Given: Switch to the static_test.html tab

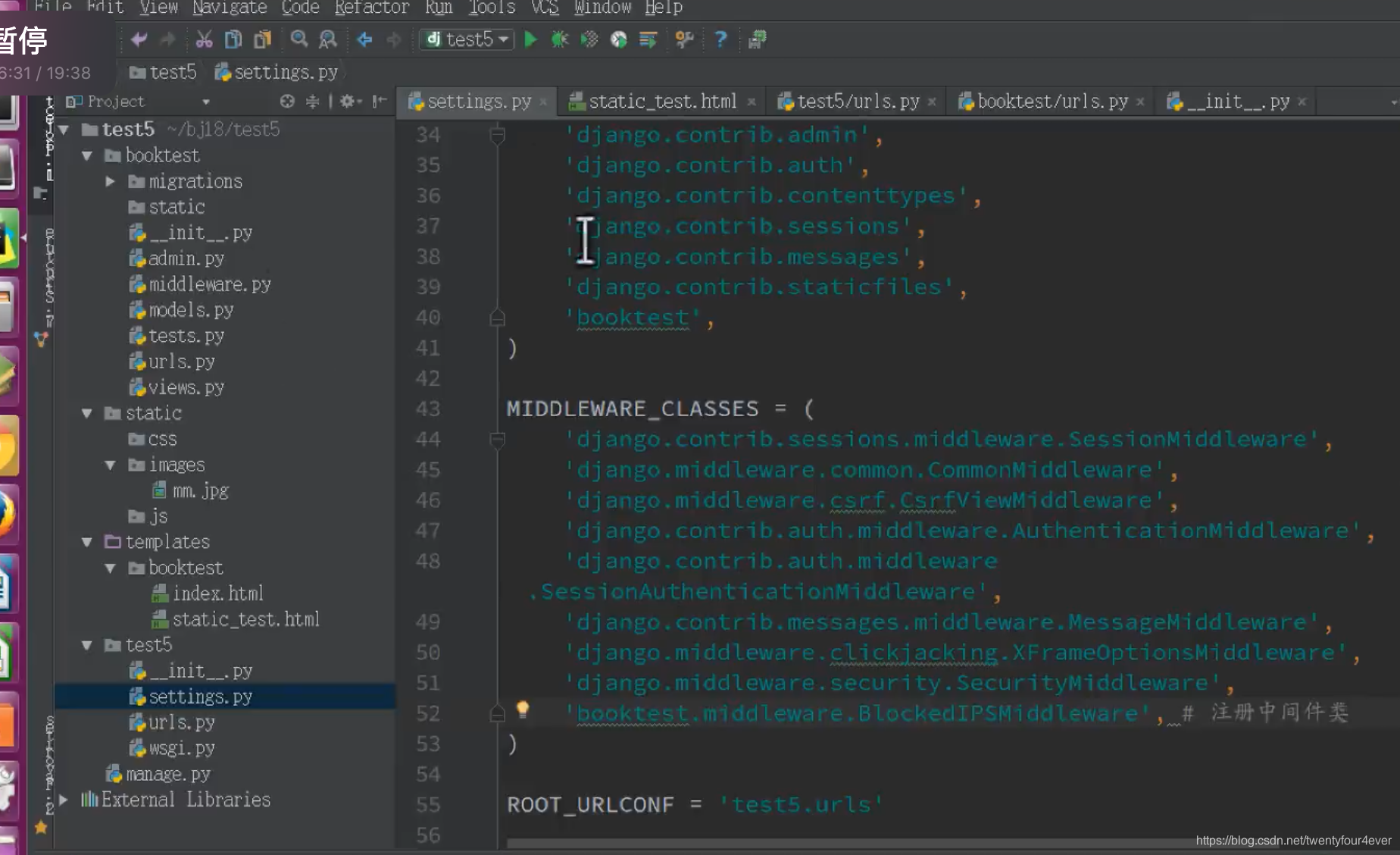Looking at the screenshot, I should pyautogui.click(x=662, y=102).
